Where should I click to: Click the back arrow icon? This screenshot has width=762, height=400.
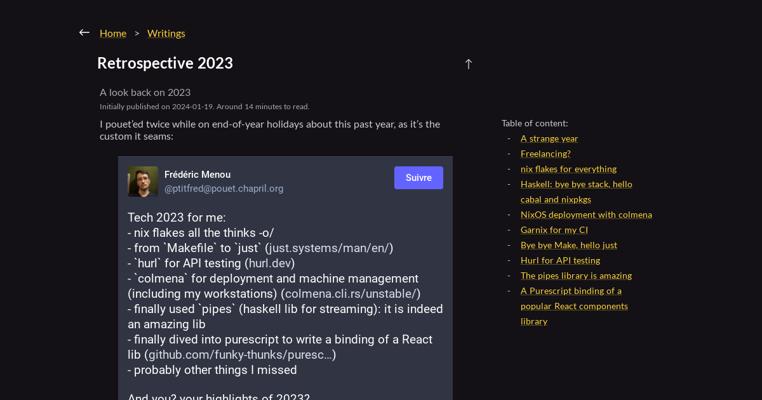pos(84,33)
